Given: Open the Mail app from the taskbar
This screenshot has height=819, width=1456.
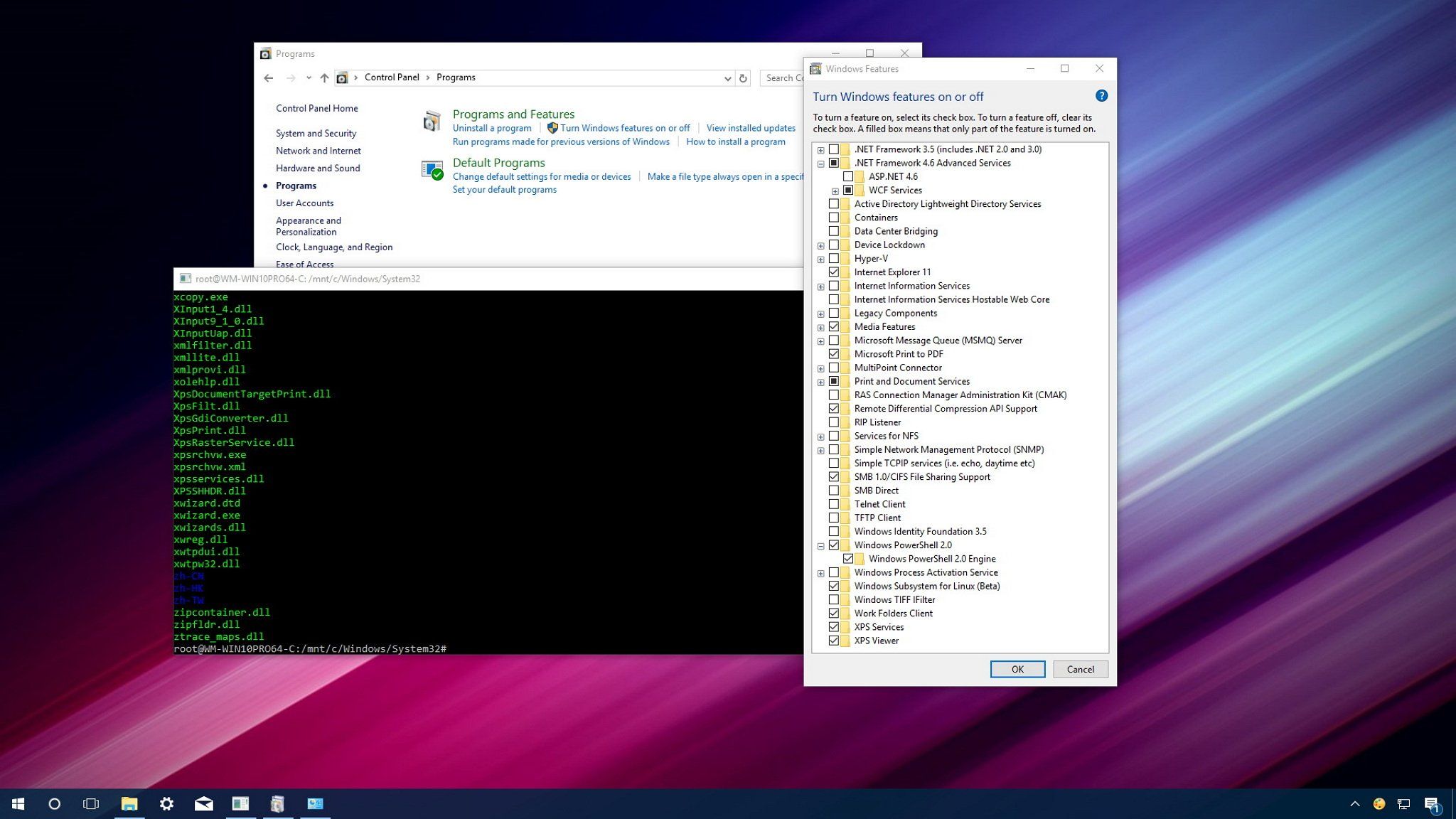Looking at the screenshot, I should 204,803.
